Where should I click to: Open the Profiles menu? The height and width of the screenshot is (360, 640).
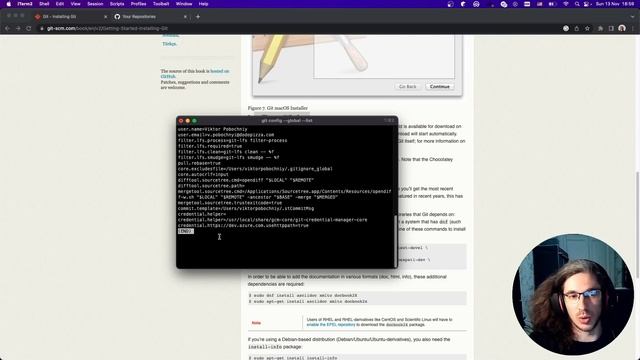coord(138,4)
